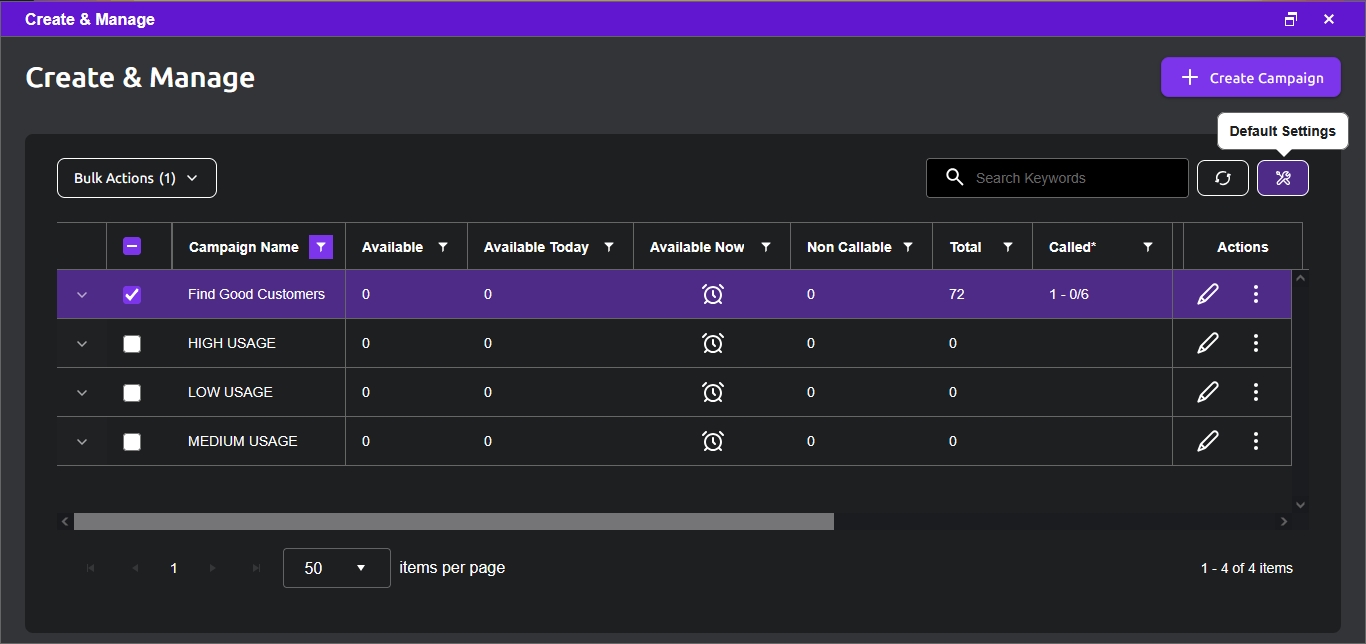Image resolution: width=1366 pixels, height=644 pixels.
Task: Go to the next page
Action: pyautogui.click(x=212, y=568)
